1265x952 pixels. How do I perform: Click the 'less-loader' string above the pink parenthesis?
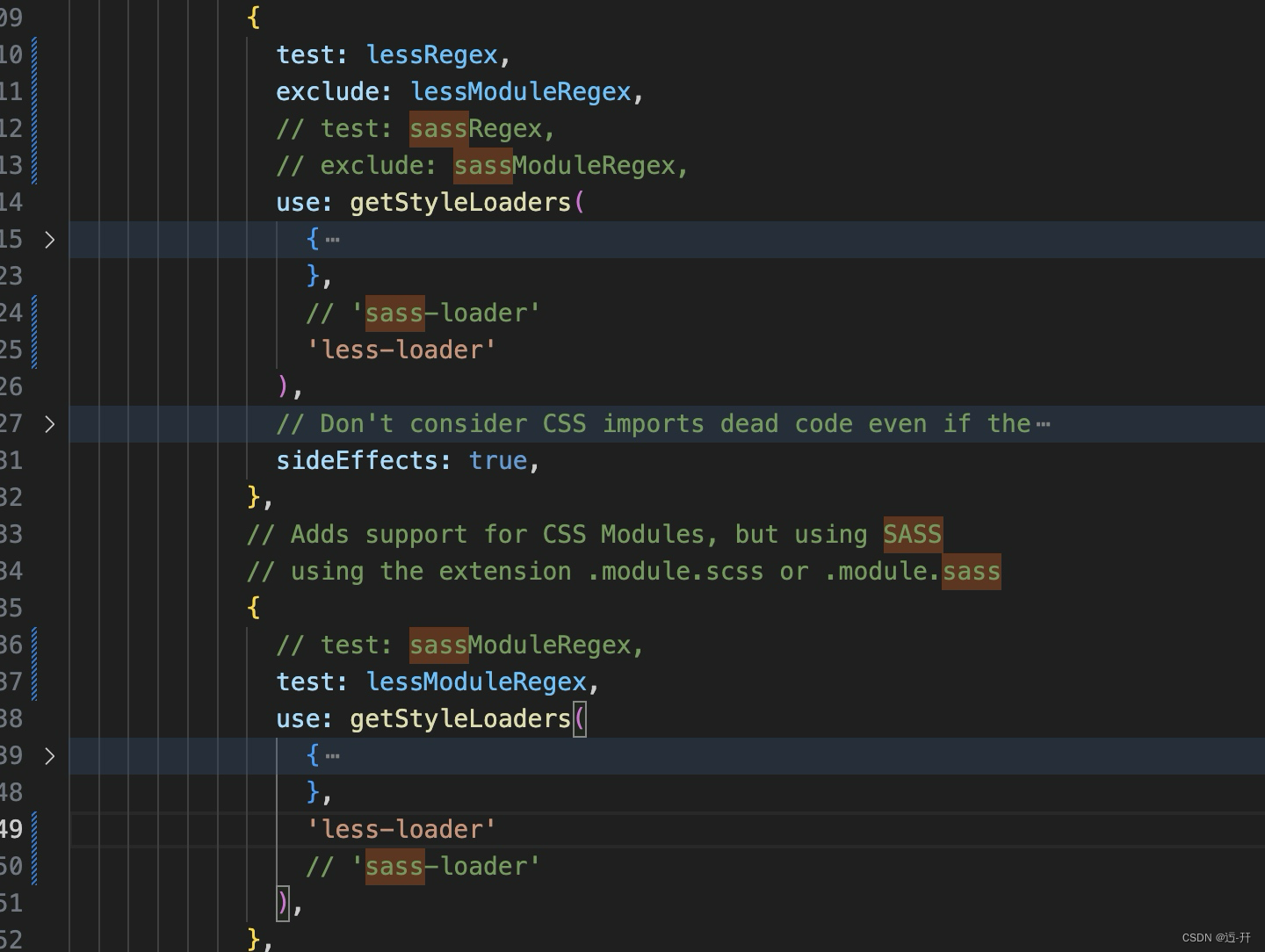pyautogui.click(x=401, y=350)
